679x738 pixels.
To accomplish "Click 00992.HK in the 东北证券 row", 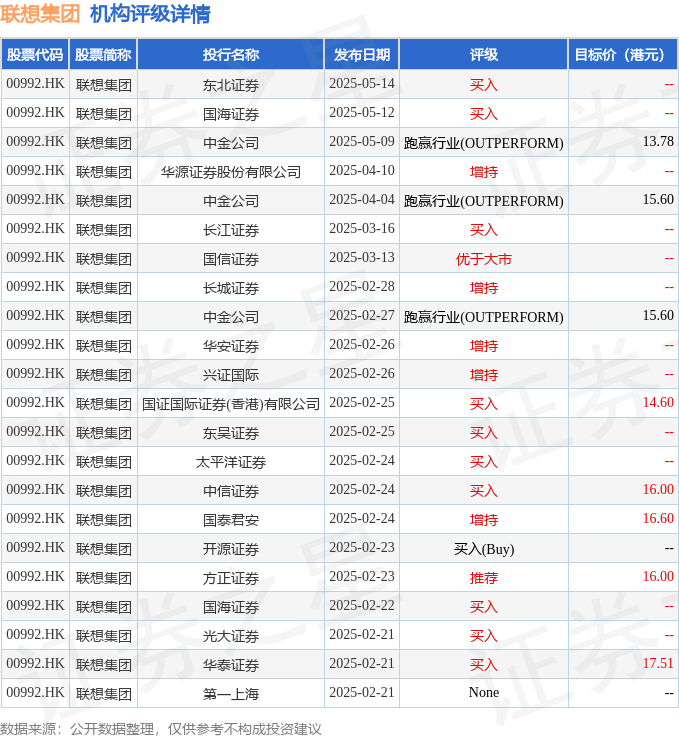I will point(35,84).
